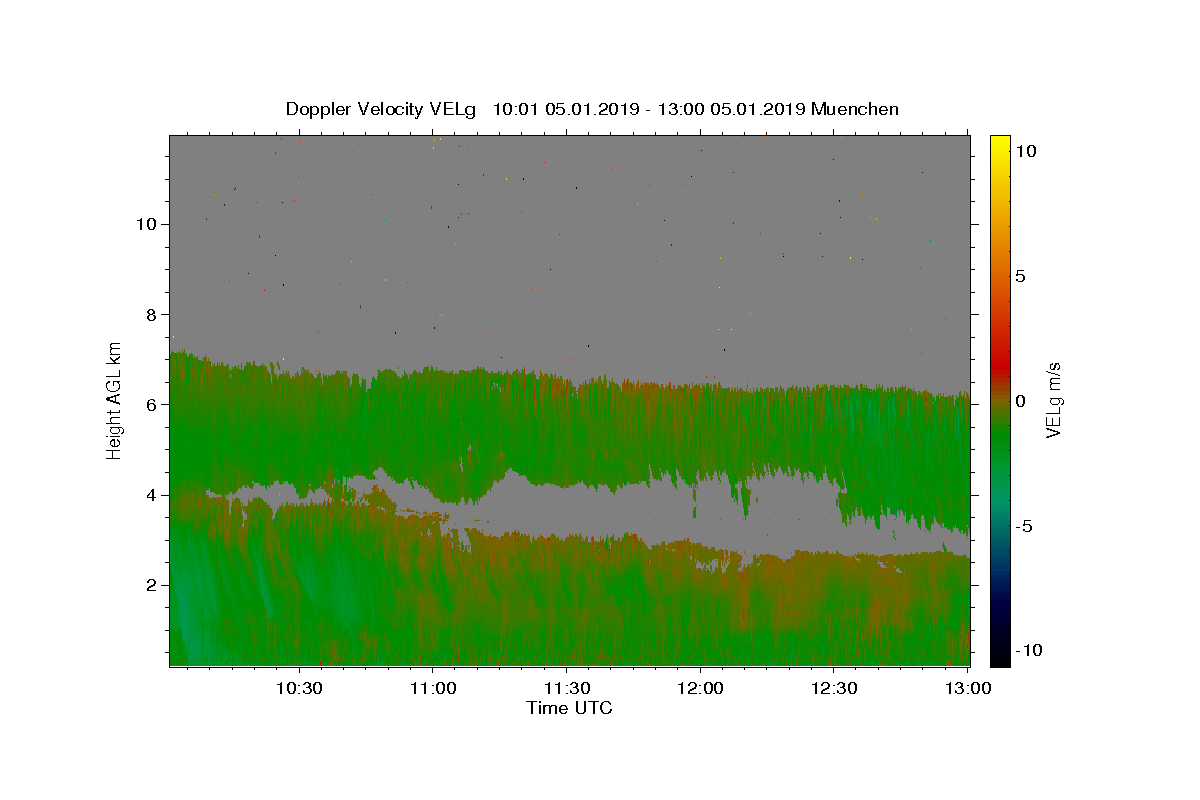This screenshot has width=1200, height=800.
Task: Click the 'Height AGL km' axis label
Action: click(x=115, y=400)
